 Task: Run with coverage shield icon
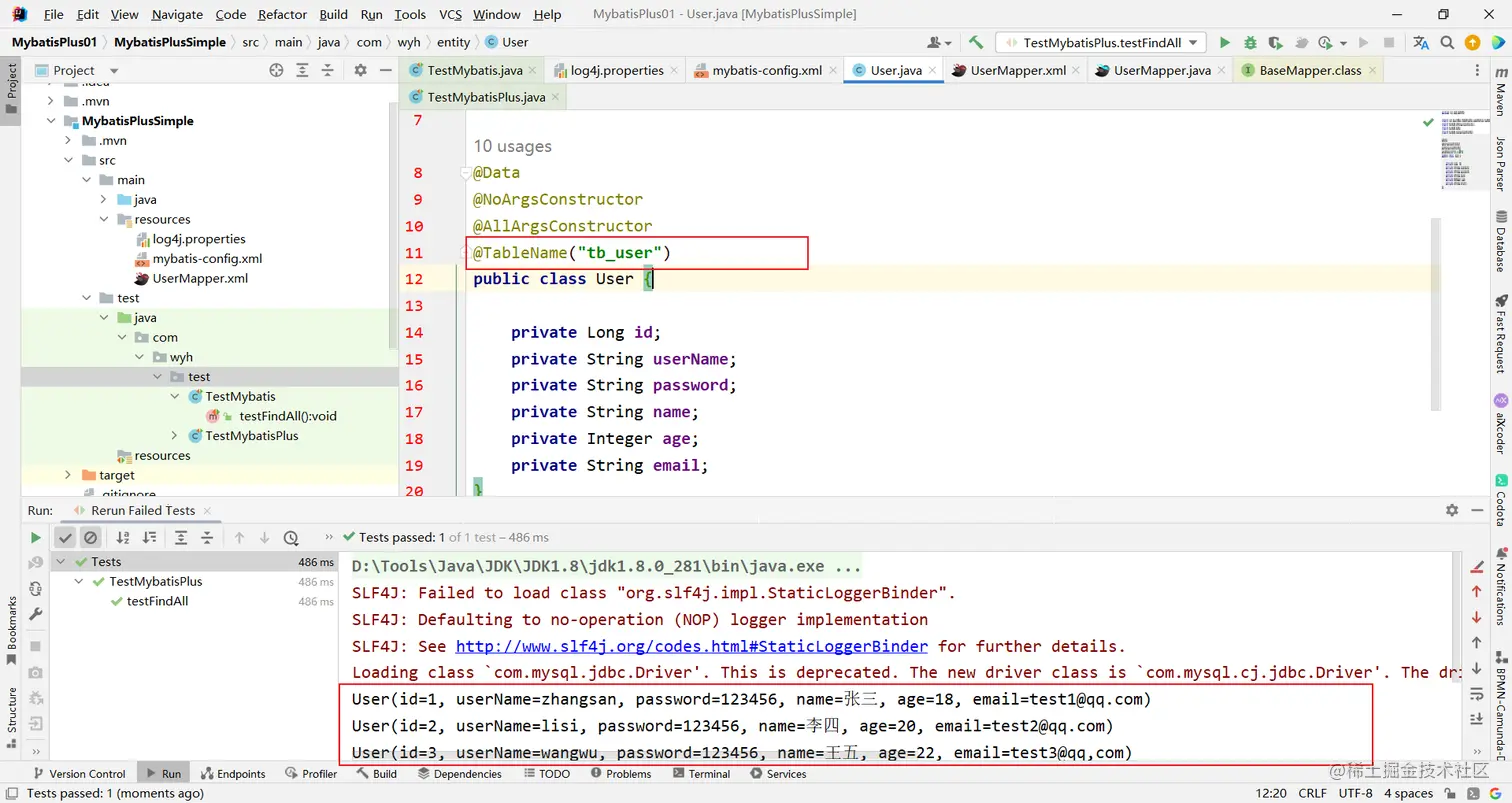(1275, 43)
